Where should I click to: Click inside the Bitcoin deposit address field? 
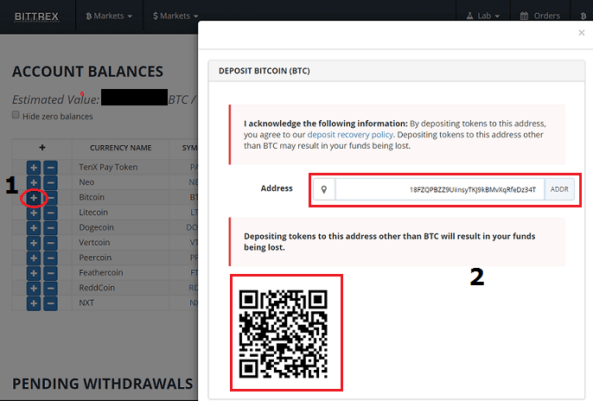[439, 189]
